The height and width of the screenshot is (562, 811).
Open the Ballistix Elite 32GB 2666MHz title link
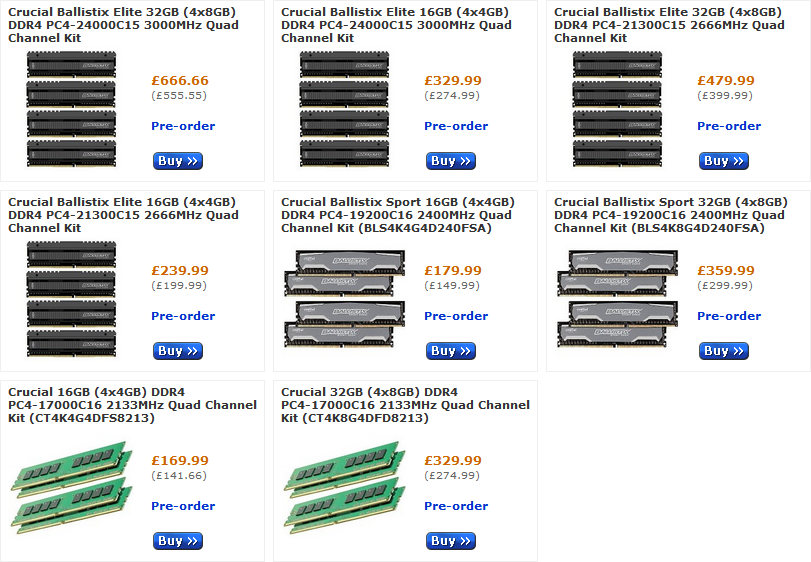[x=669, y=25]
